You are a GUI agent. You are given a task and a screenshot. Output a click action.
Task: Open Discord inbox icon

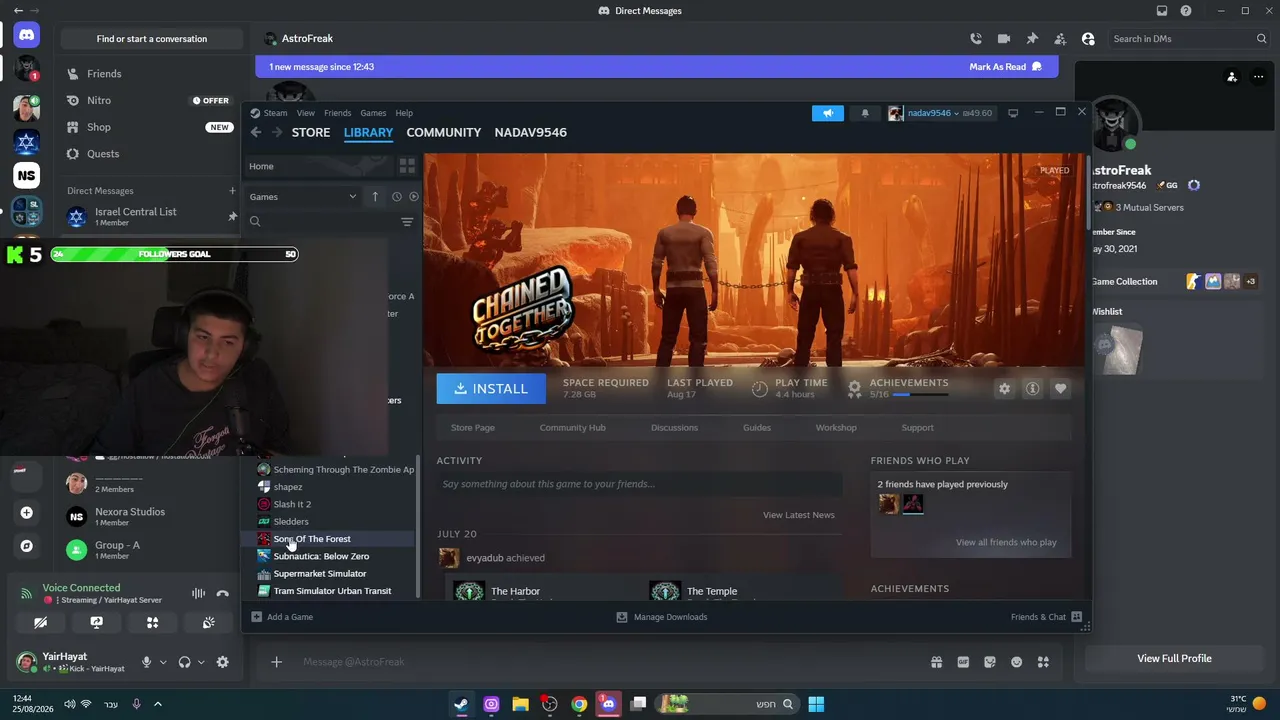(x=1162, y=11)
